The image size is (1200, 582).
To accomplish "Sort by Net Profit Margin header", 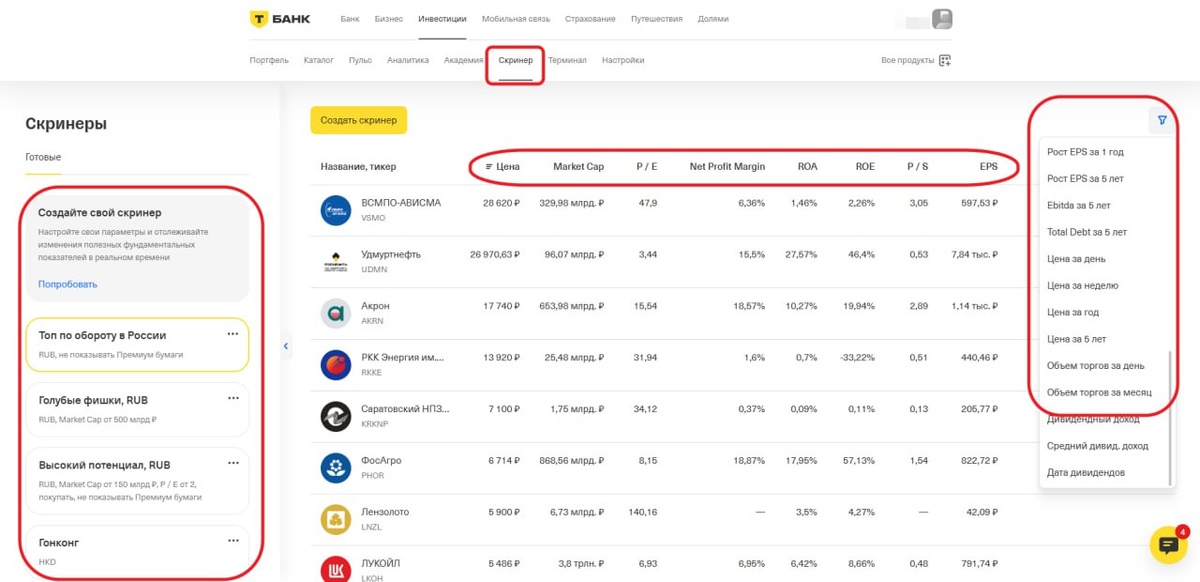I will (727, 167).
